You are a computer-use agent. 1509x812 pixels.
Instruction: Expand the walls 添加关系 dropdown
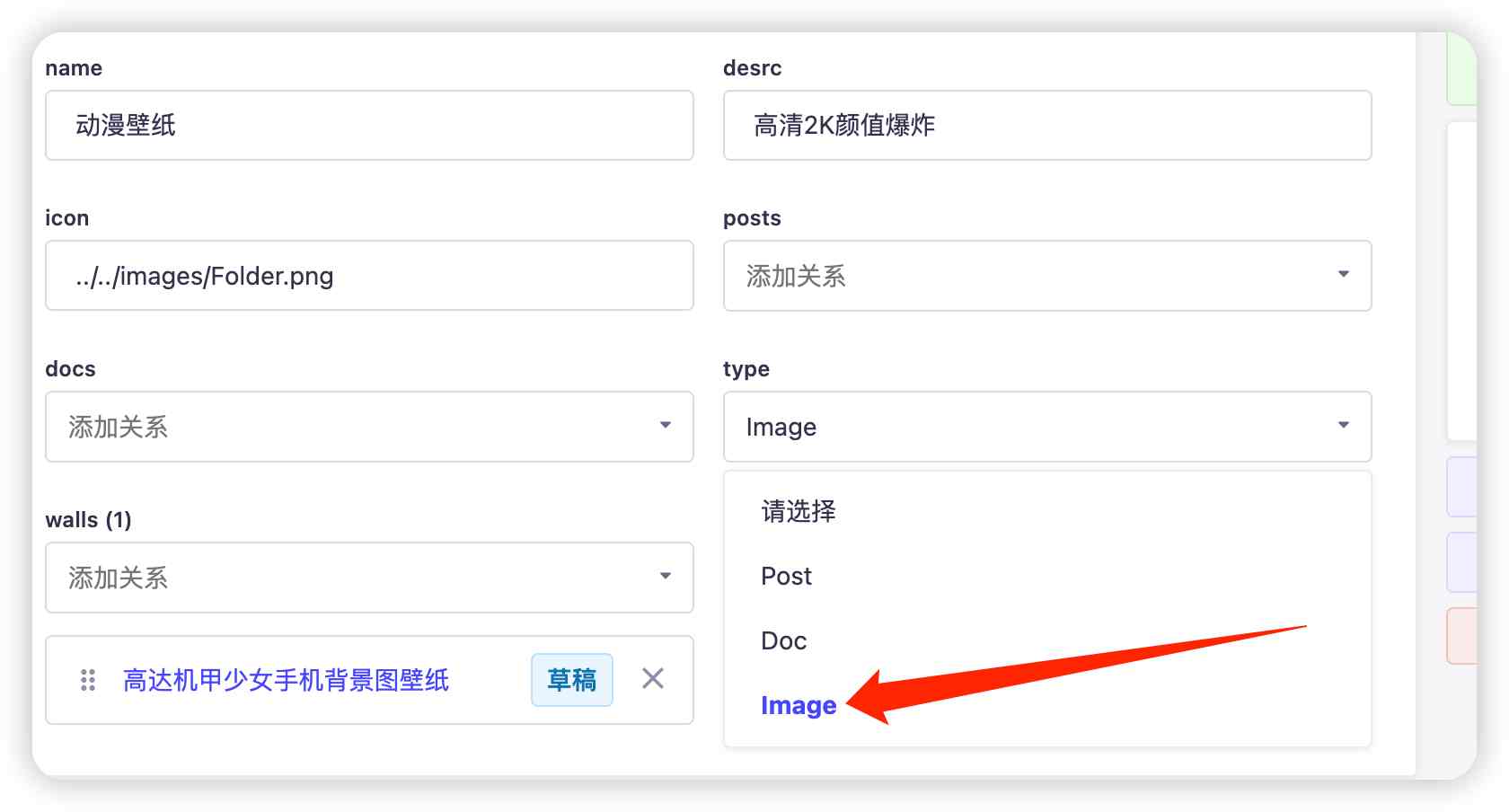(x=368, y=578)
